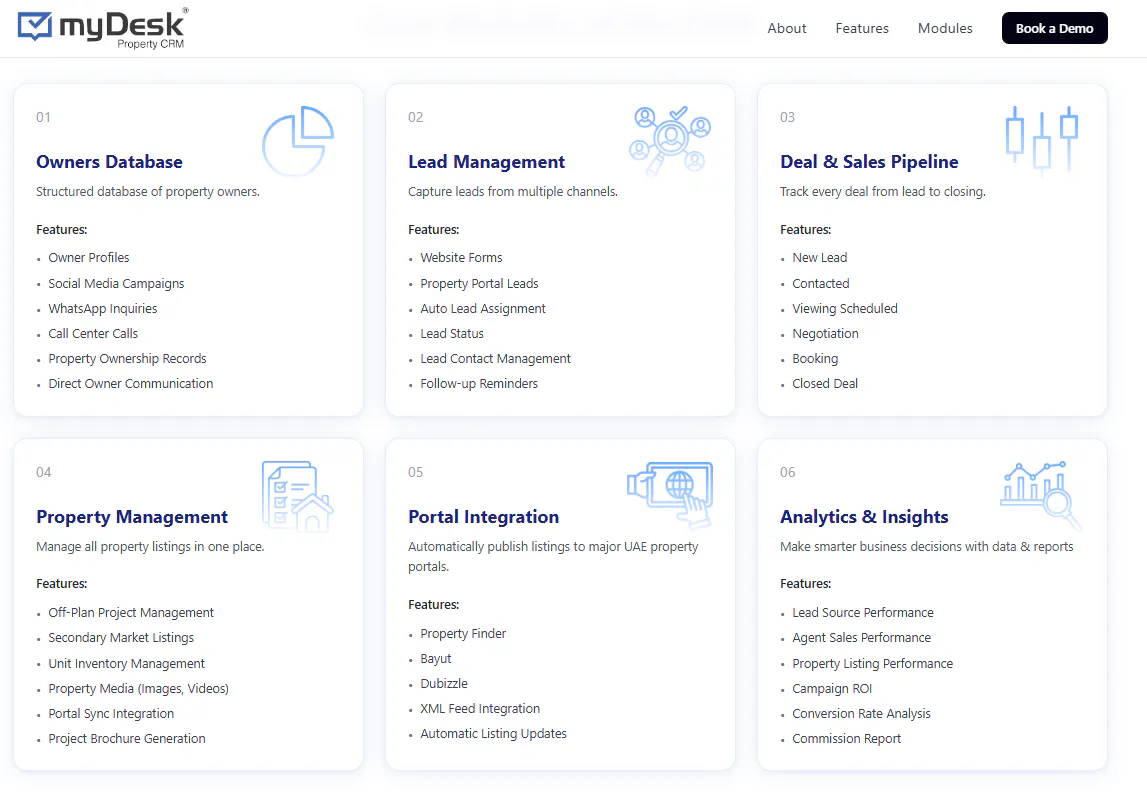Click the Deal & Sales Pipeline candlestick icon
The width and height of the screenshot is (1147, 797).
[1042, 140]
